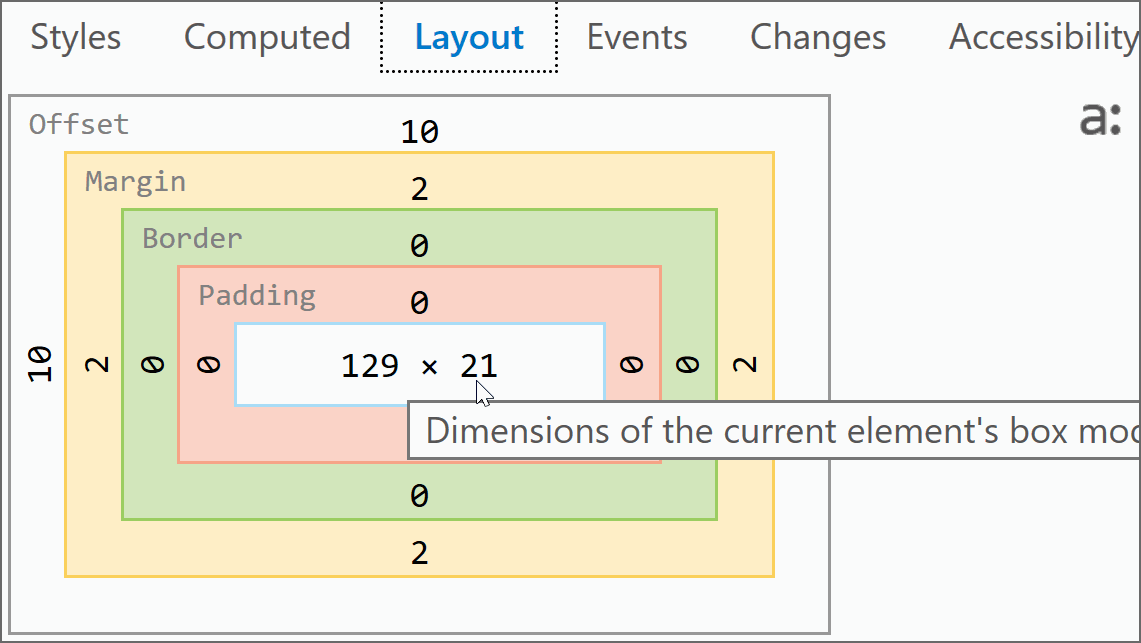Open the Computed tab
Screen dimensions: 1141x643
pos(267,38)
